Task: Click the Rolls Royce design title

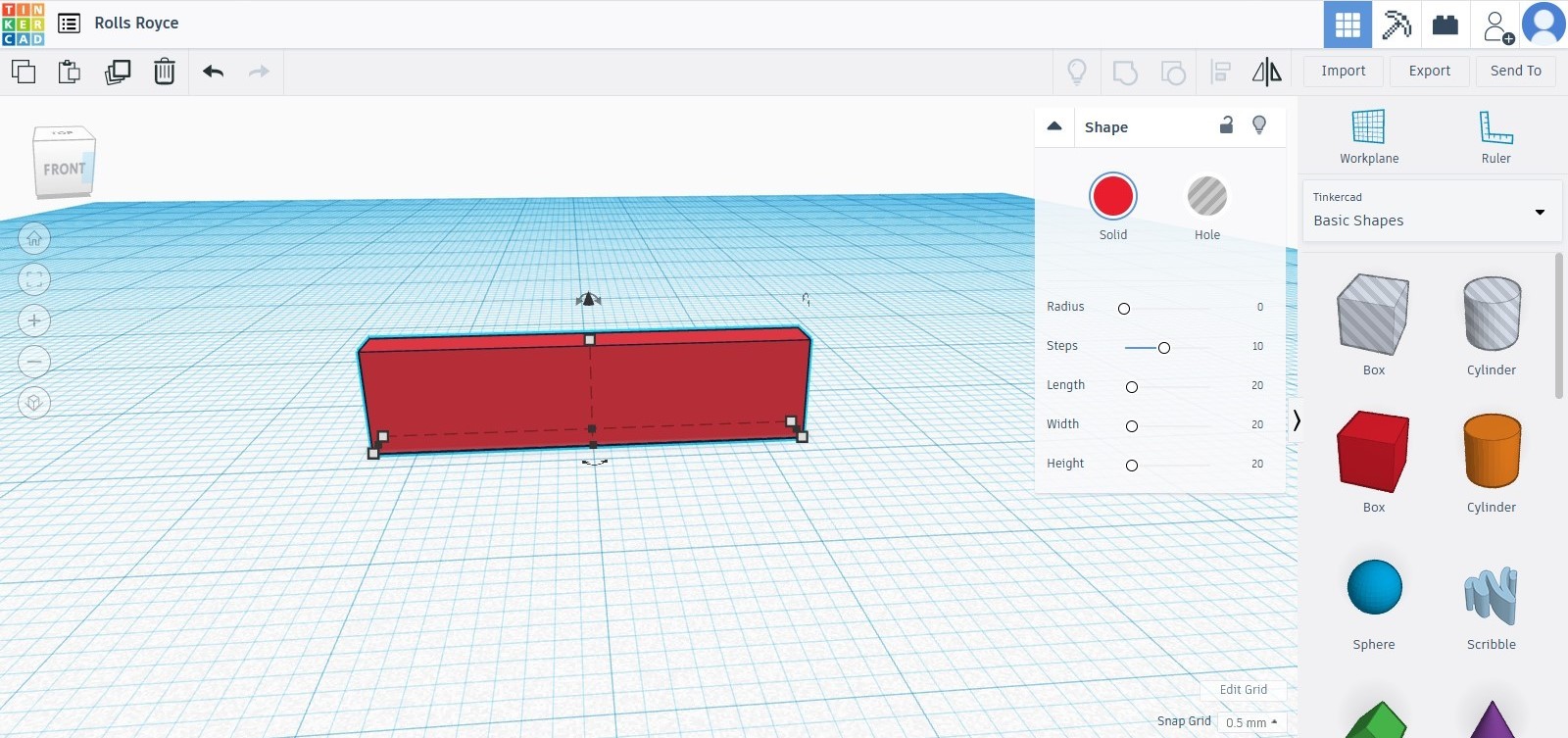Action: (136, 24)
